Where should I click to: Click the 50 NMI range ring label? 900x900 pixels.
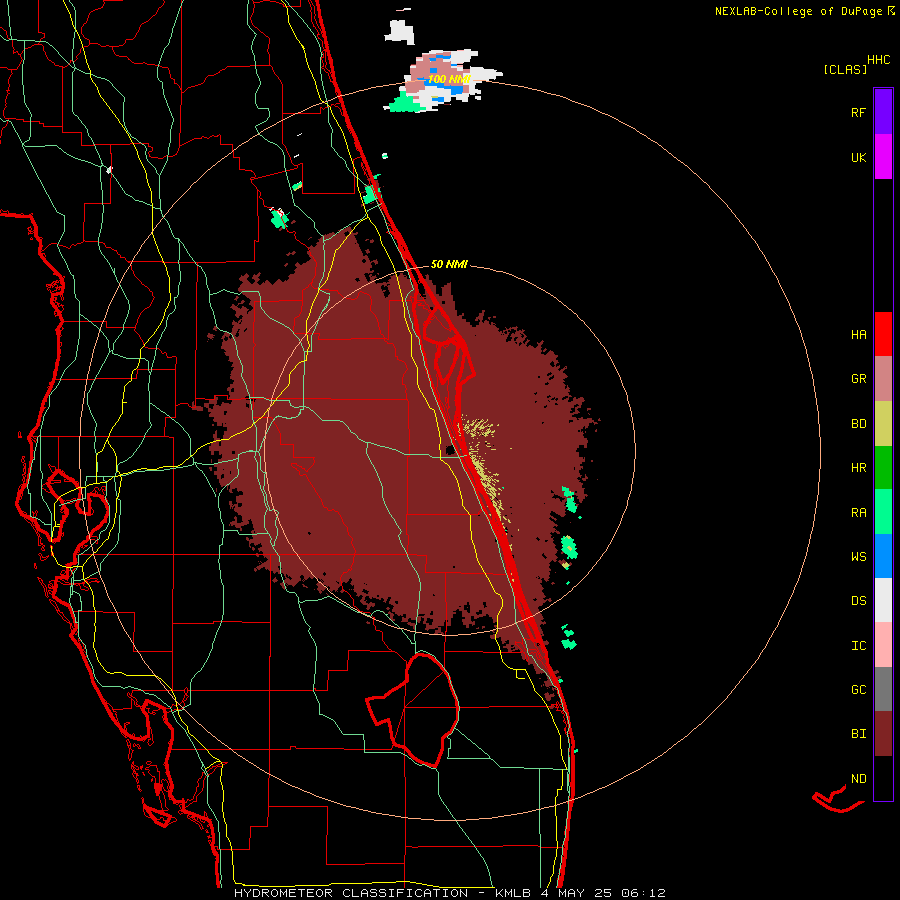[x=449, y=264]
